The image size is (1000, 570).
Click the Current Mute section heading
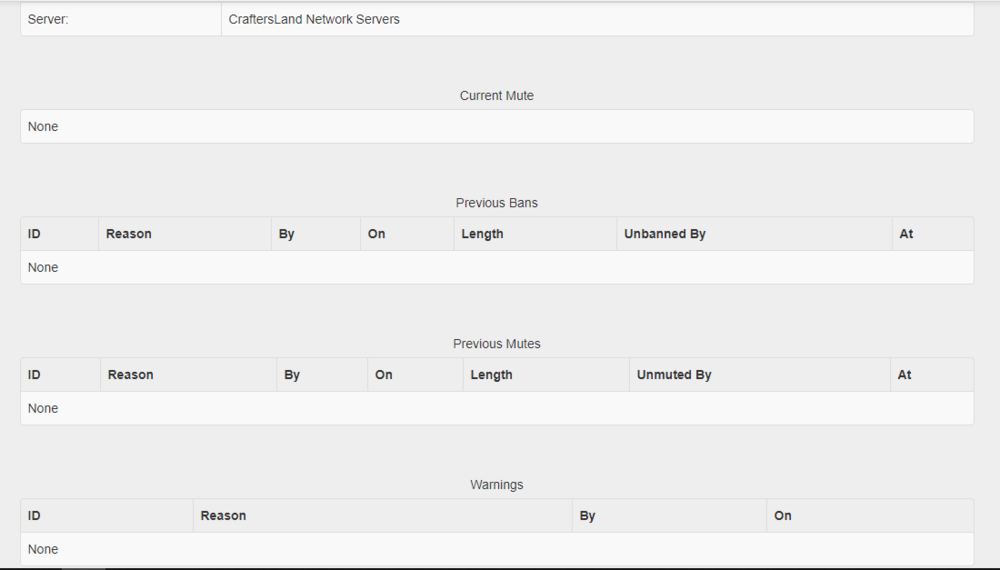[497, 96]
